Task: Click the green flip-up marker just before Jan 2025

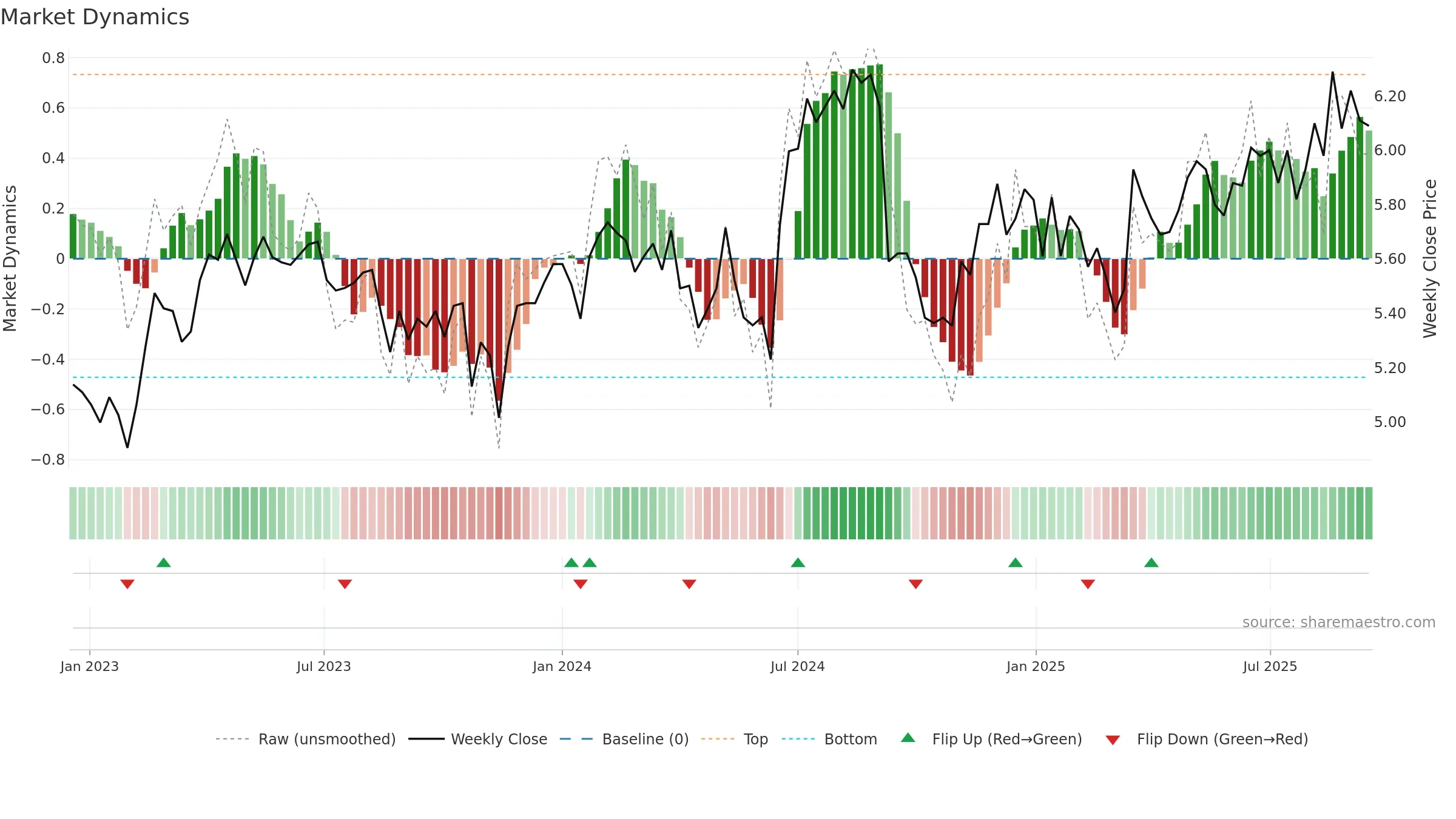Action: [1016, 562]
